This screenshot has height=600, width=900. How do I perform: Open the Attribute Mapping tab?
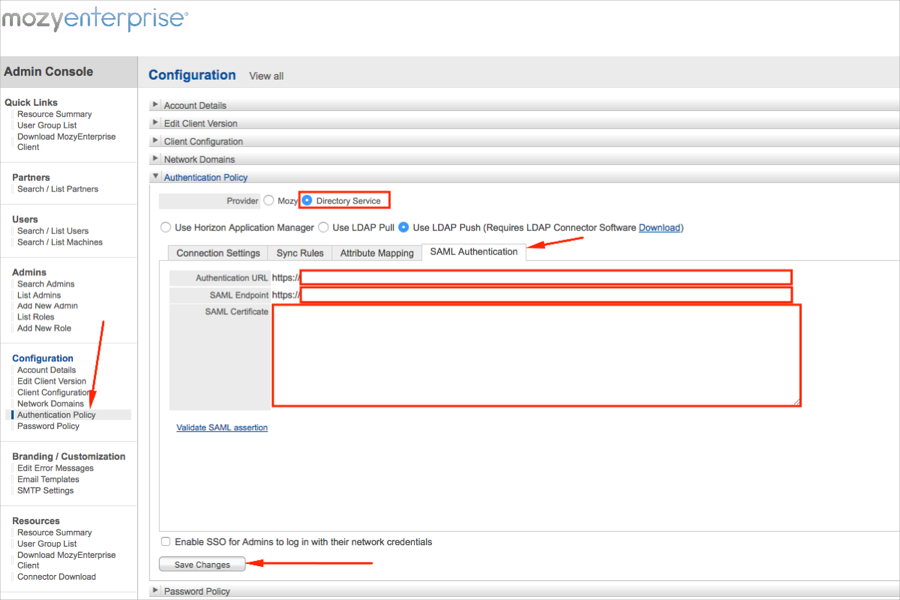pyautogui.click(x=376, y=253)
